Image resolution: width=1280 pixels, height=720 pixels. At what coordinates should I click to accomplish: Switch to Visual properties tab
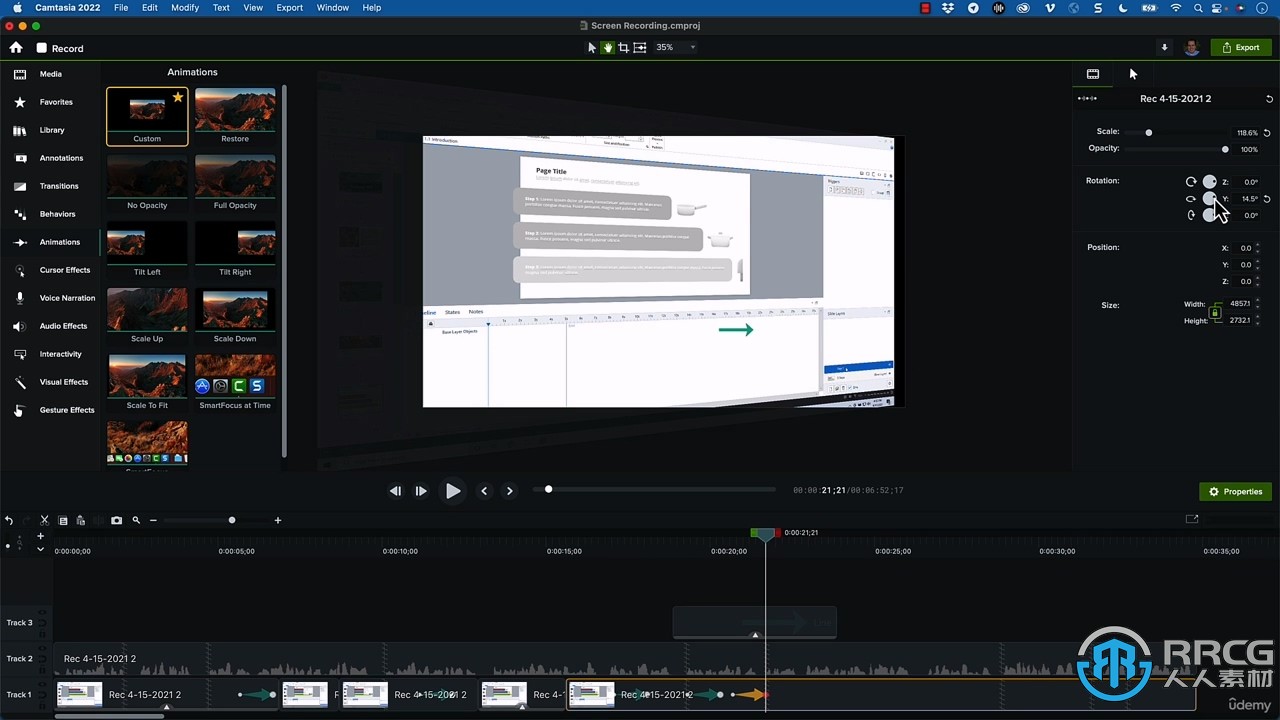[x=1093, y=74]
